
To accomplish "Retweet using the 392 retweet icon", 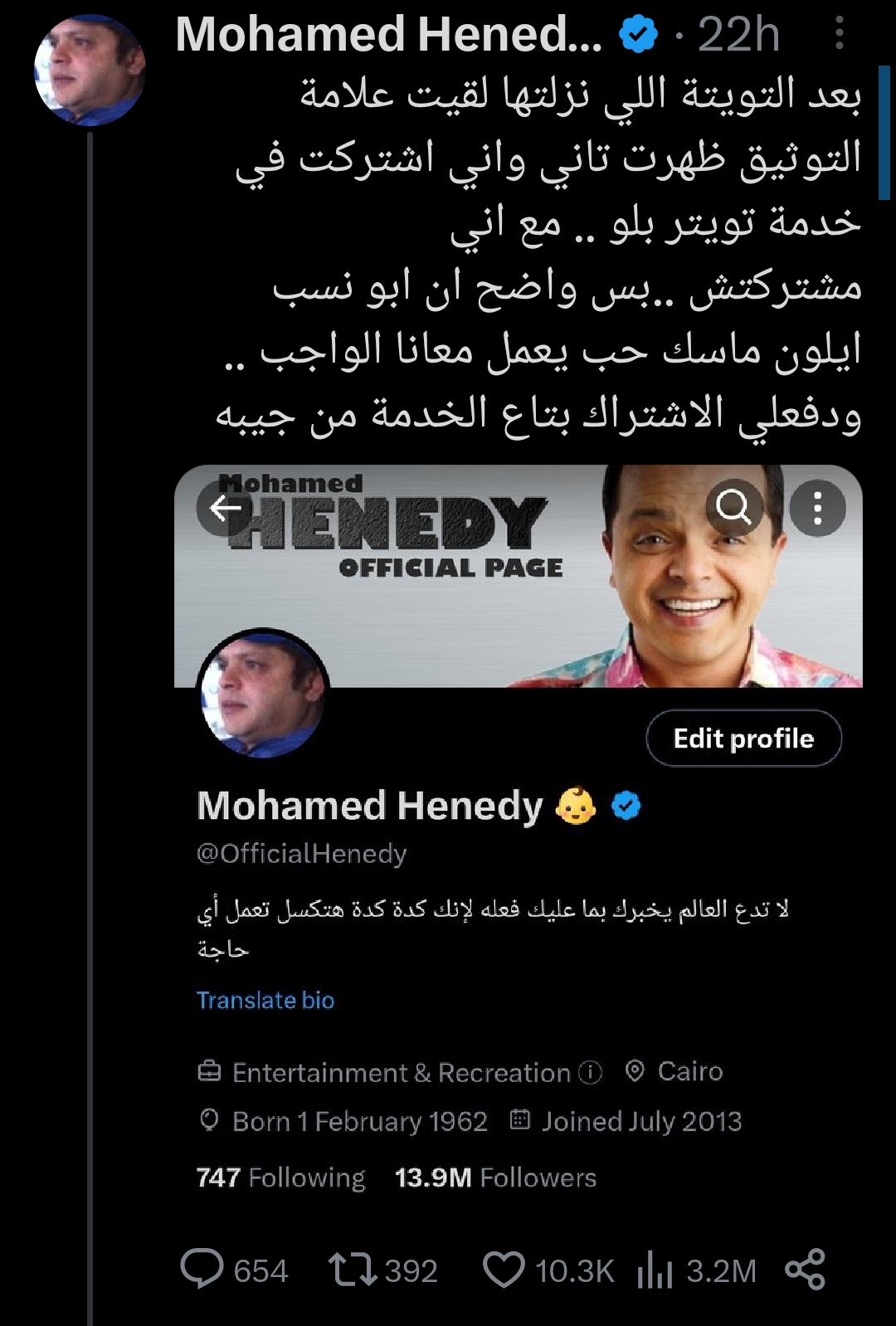I will pyautogui.click(x=353, y=1270).
